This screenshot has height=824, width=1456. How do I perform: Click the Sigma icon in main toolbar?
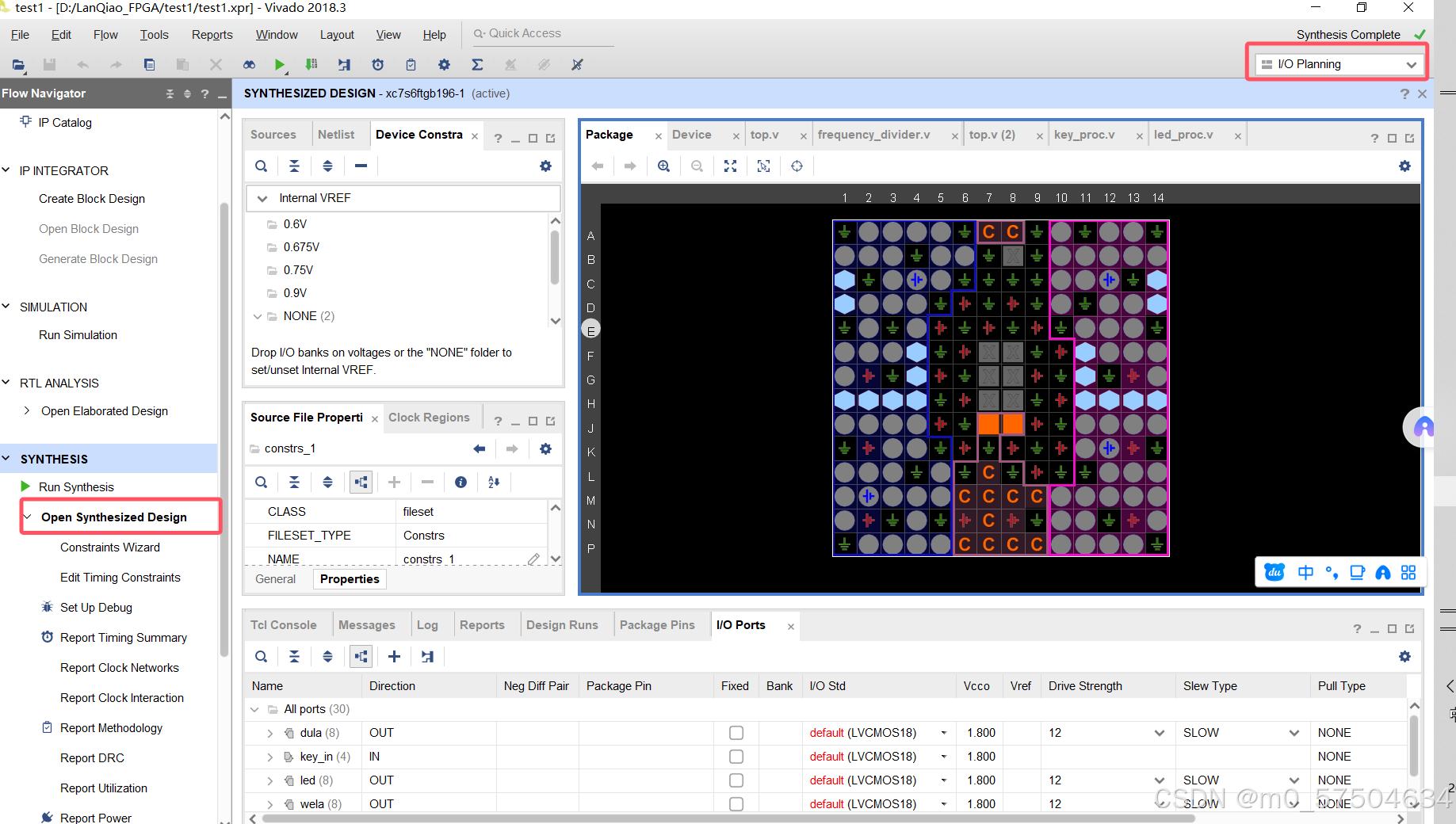coord(477,65)
